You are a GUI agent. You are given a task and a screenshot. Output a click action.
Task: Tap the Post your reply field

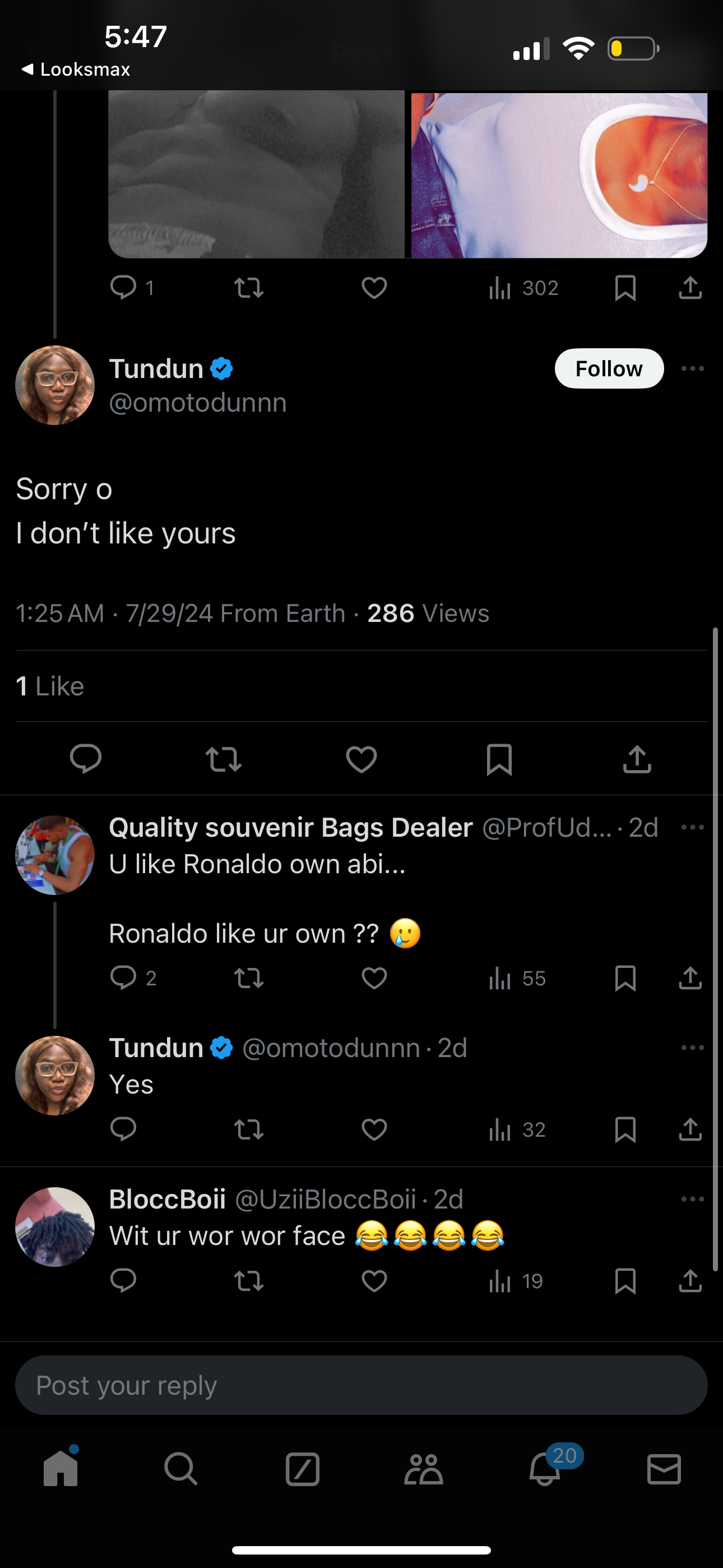[x=361, y=1385]
